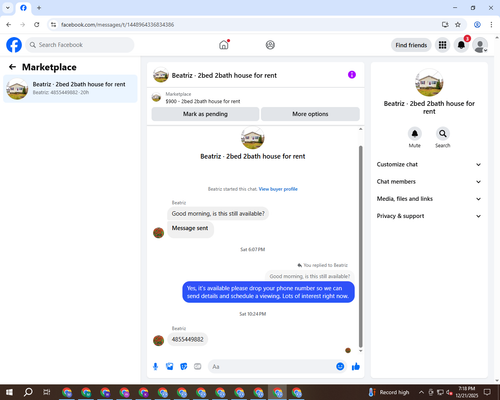Click the taskbar clock showing 7:18 PM
This screenshot has width=500, height=400.
466,392
